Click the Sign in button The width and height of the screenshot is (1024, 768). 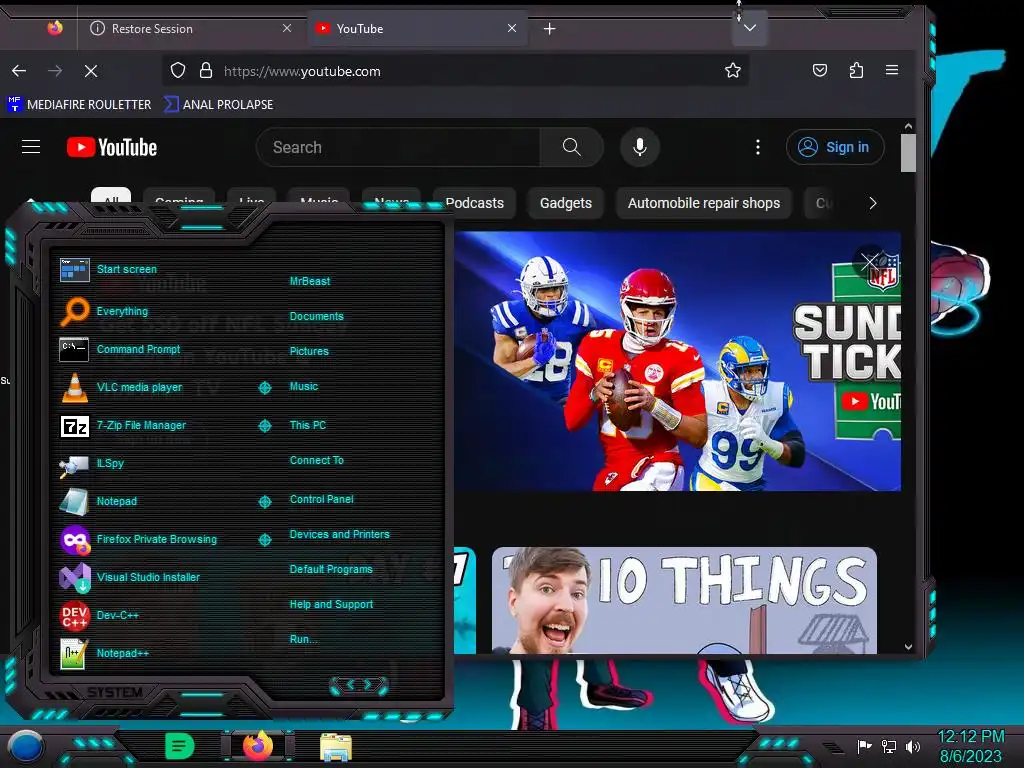point(835,147)
